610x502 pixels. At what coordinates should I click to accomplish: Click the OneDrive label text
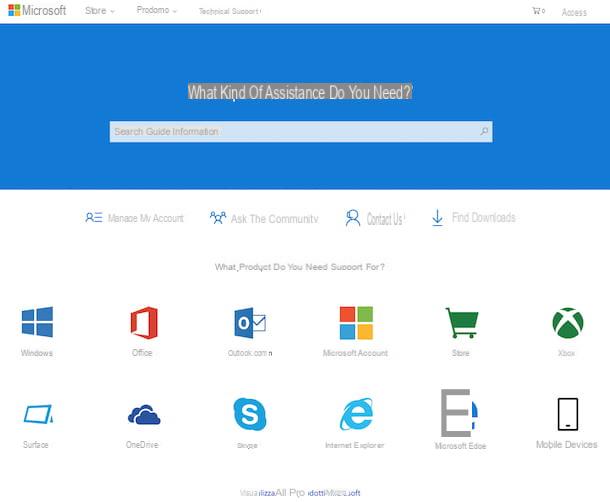[142, 444]
